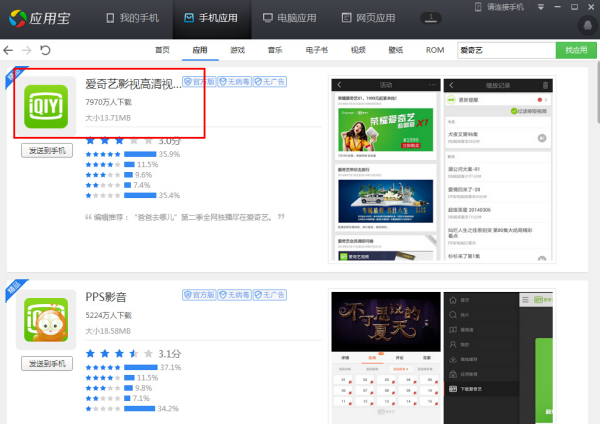The image size is (600, 424).
Task: Select the 首页 navigation item
Action: pos(162,50)
